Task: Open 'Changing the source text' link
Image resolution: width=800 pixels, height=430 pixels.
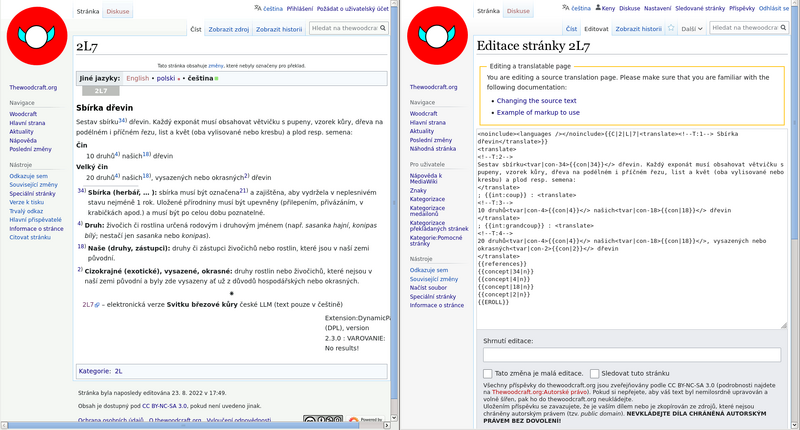Action: point(536,100)
